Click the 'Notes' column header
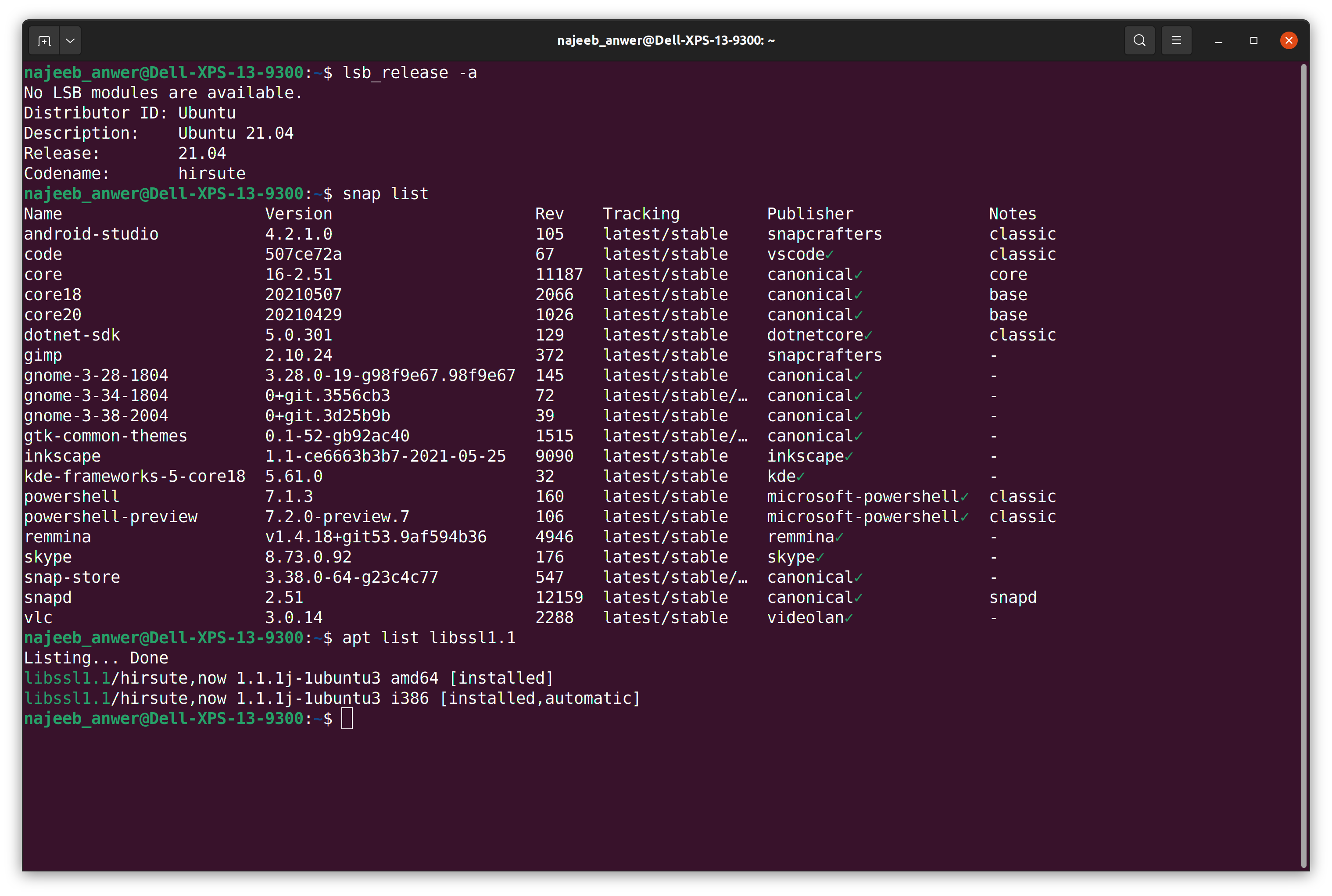The image size is (1332, 896). click(1012, 214)
